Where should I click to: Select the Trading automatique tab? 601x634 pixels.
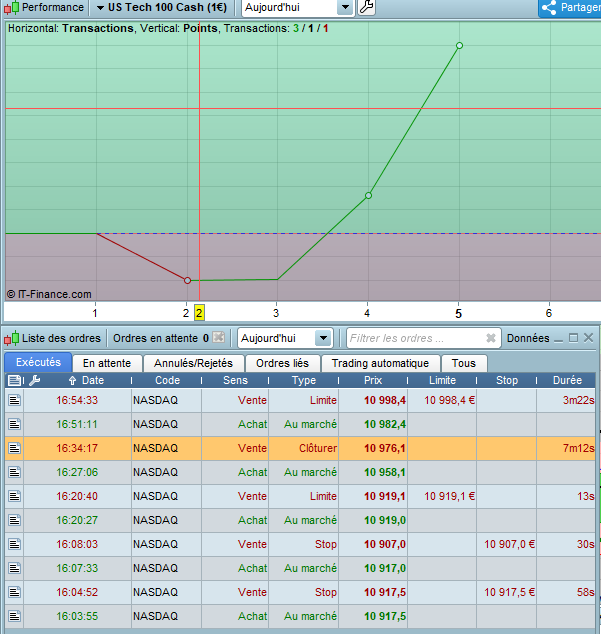[380, 363]
